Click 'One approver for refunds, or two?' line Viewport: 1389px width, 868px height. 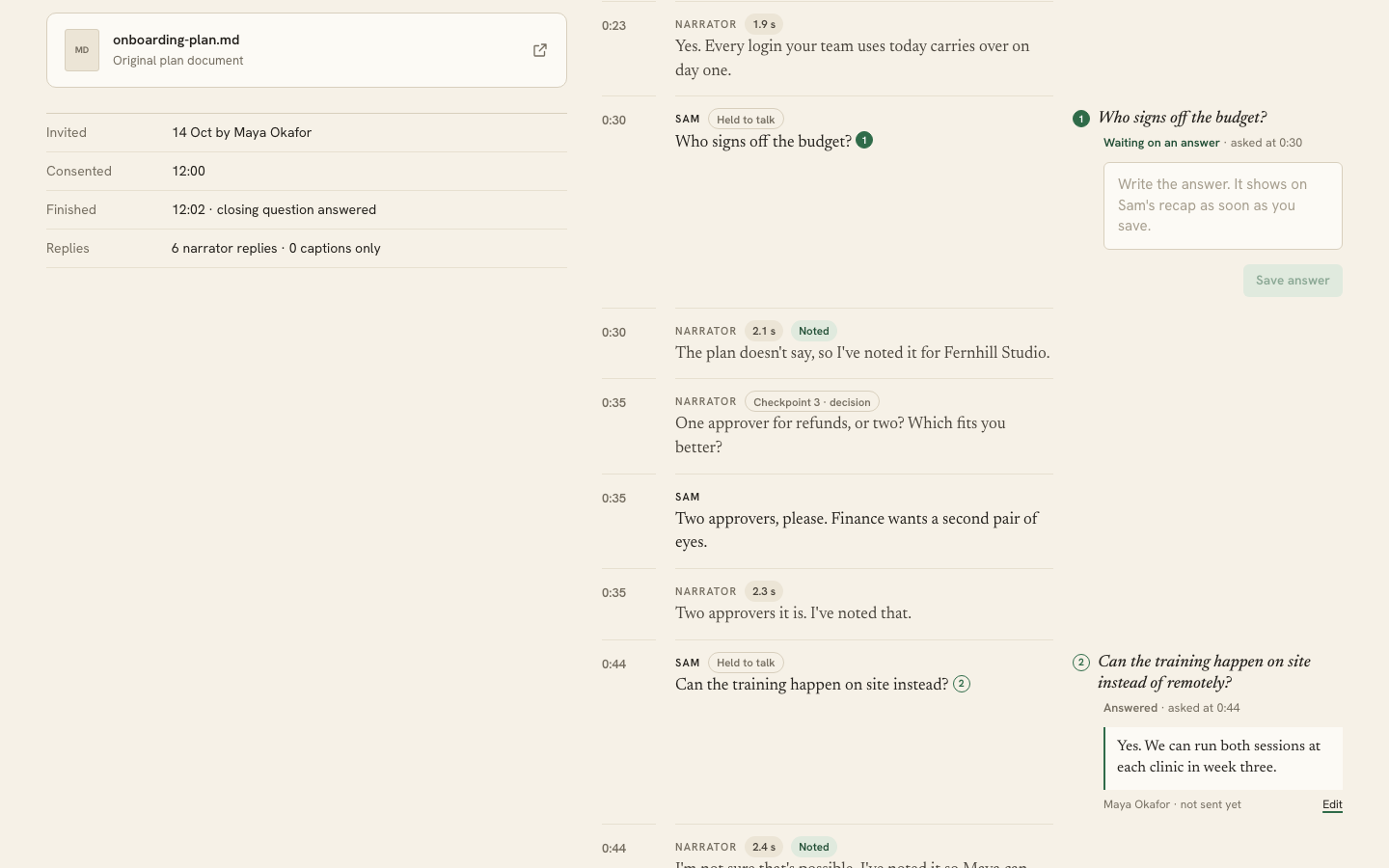pyautogui.click(x=840, y=435)
